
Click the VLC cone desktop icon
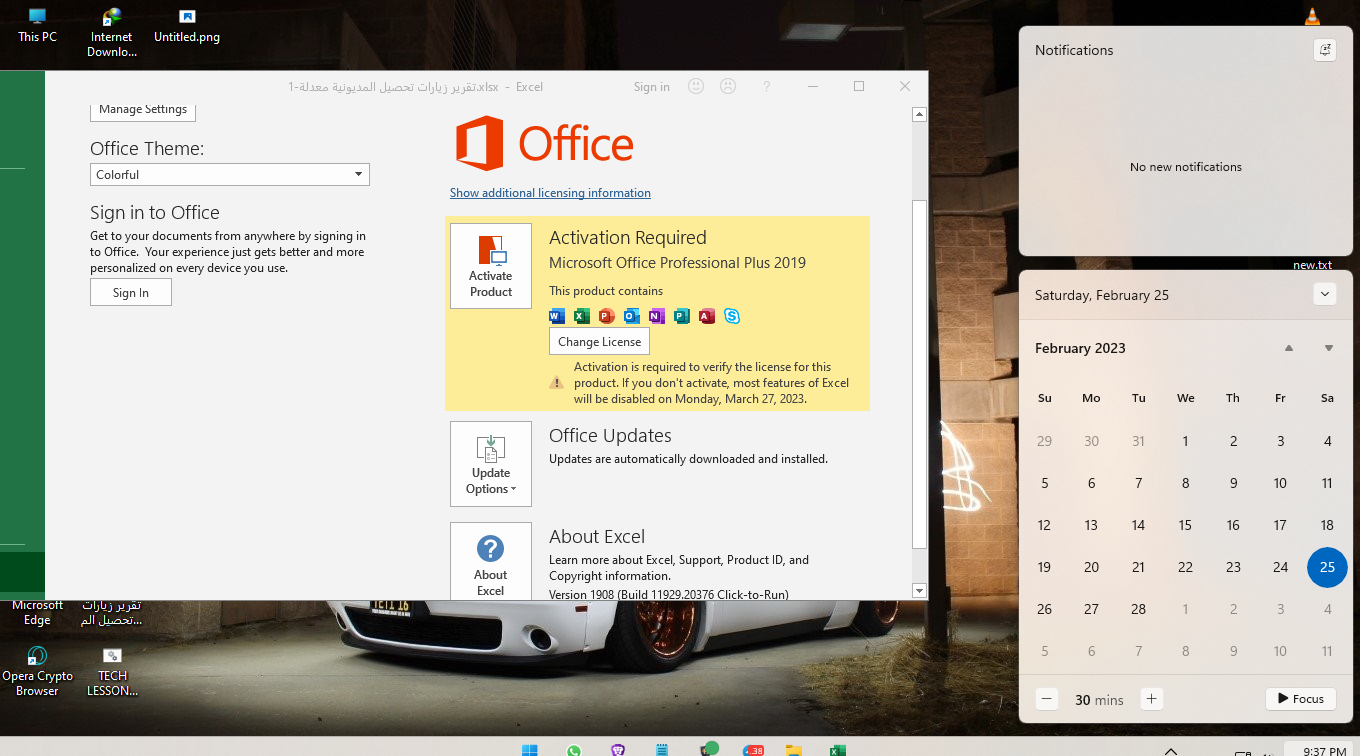coord(1312,15)
